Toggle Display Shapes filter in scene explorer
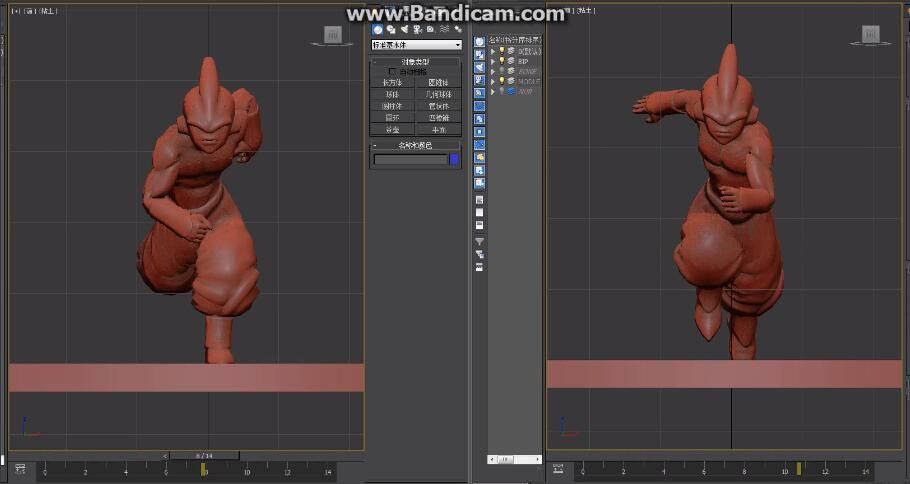This screenshot has height=484, width=910. pyautogui.click(x=479, y=55)
